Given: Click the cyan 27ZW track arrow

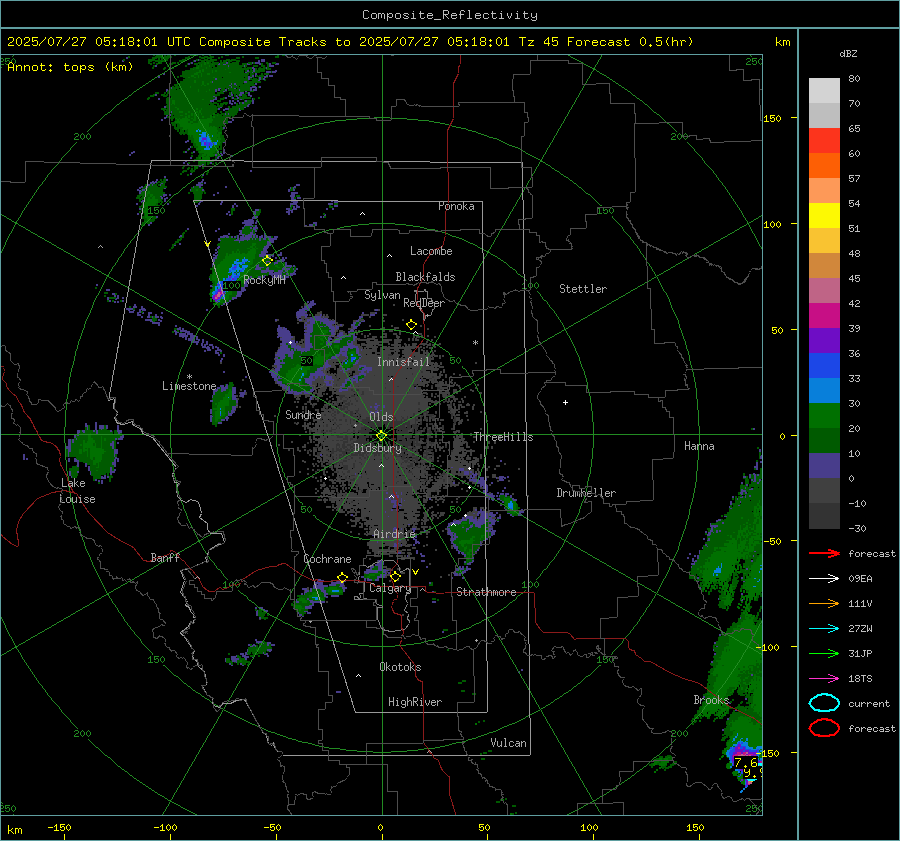Looking at the screenshot, I should pos(824,629).
